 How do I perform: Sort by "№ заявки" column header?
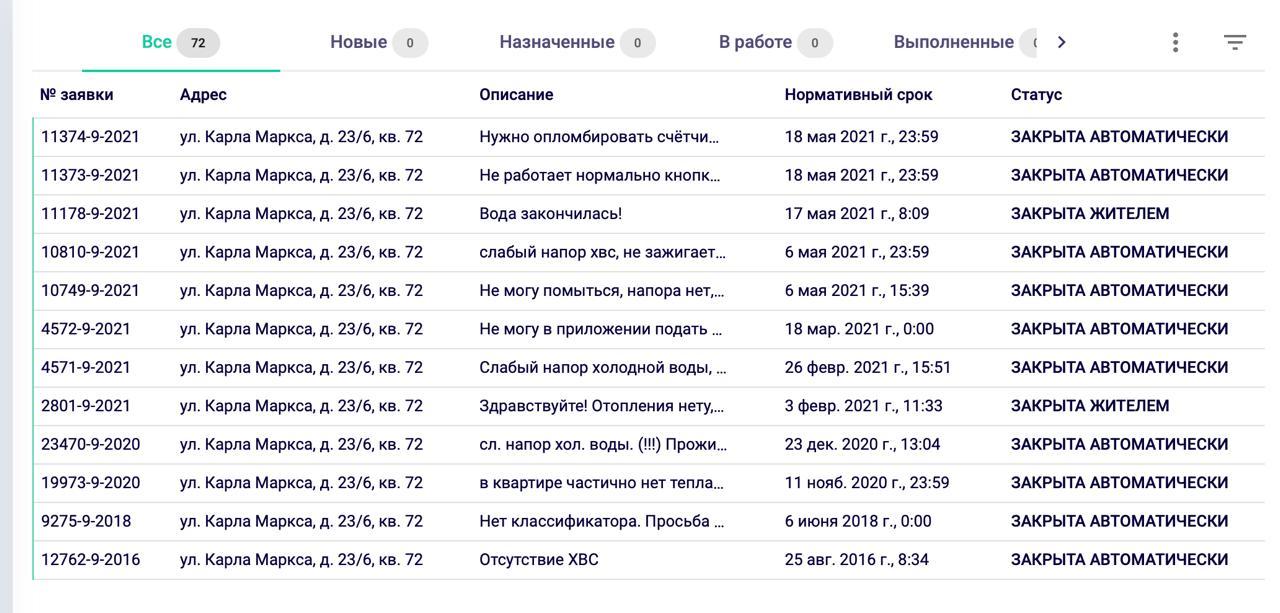[x=76, y=95]
